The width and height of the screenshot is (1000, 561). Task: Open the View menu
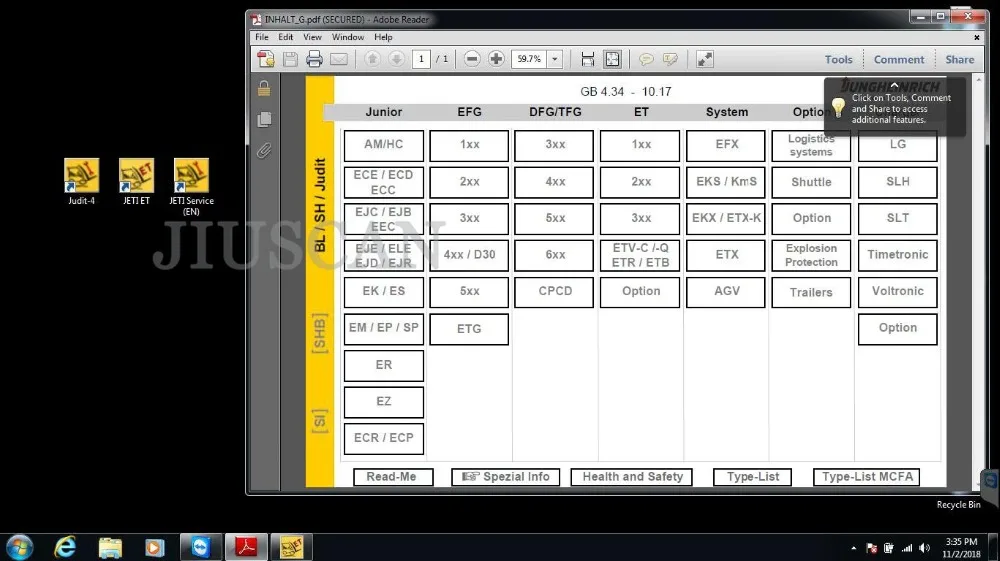pyautogui.click(x=312, y=37)
